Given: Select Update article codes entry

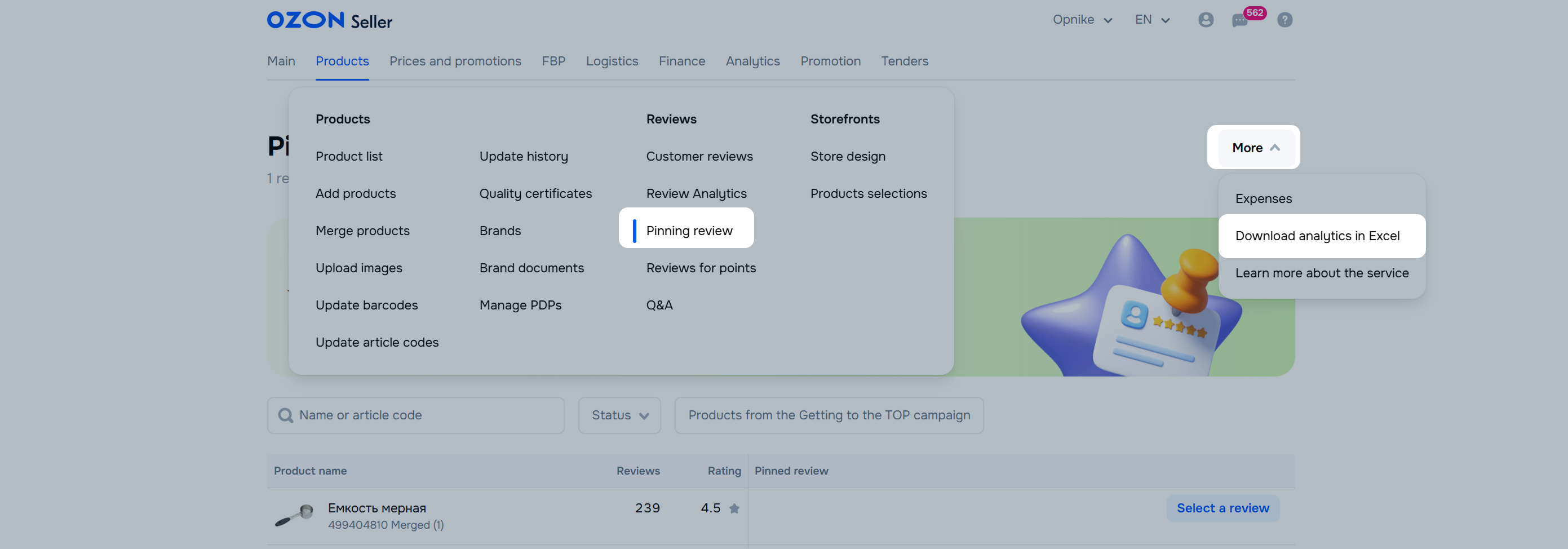Looking at the screenshot, I should click(377, 342).
